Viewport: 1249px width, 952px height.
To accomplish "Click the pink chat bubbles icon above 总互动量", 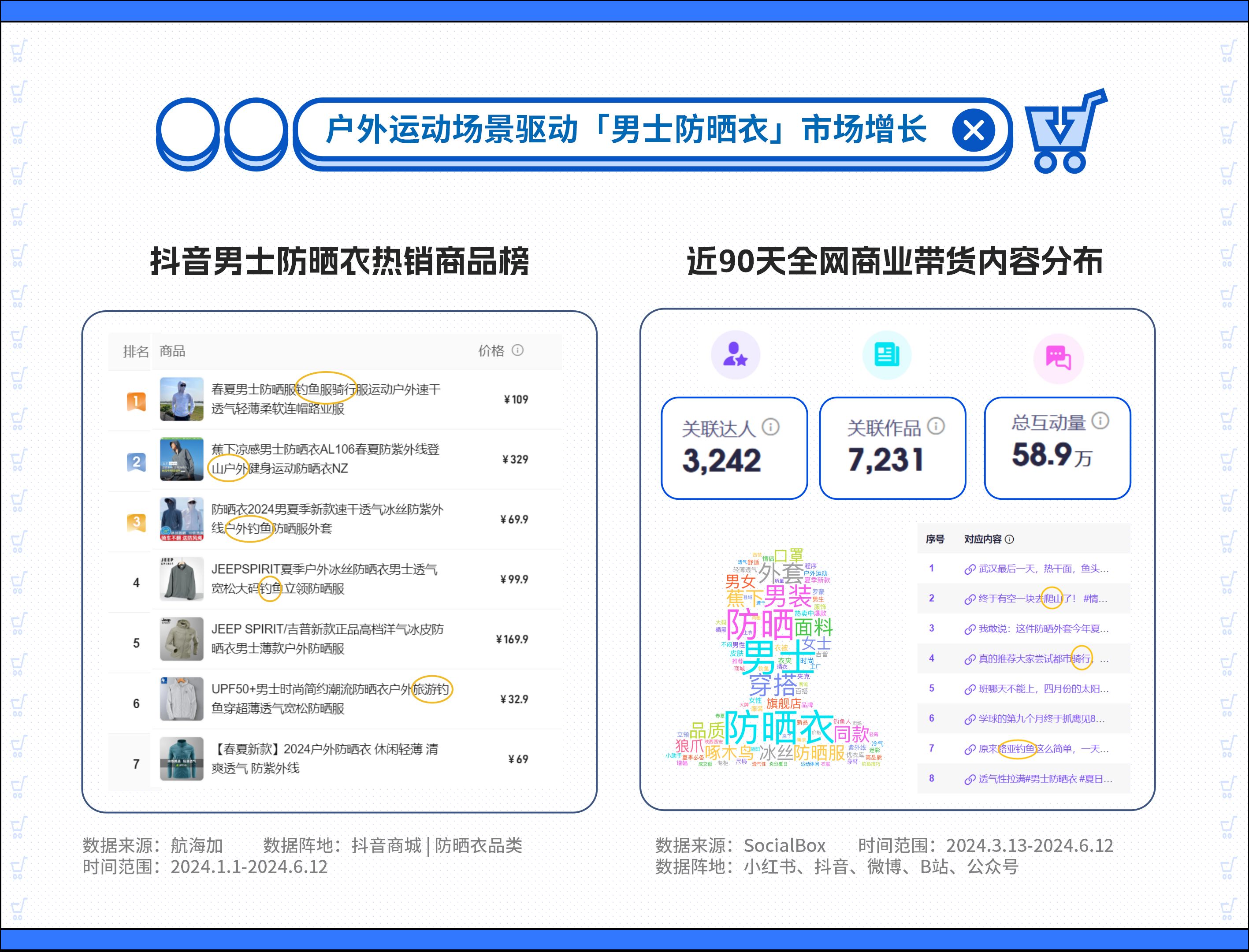I will click(x=1058, y=358).
